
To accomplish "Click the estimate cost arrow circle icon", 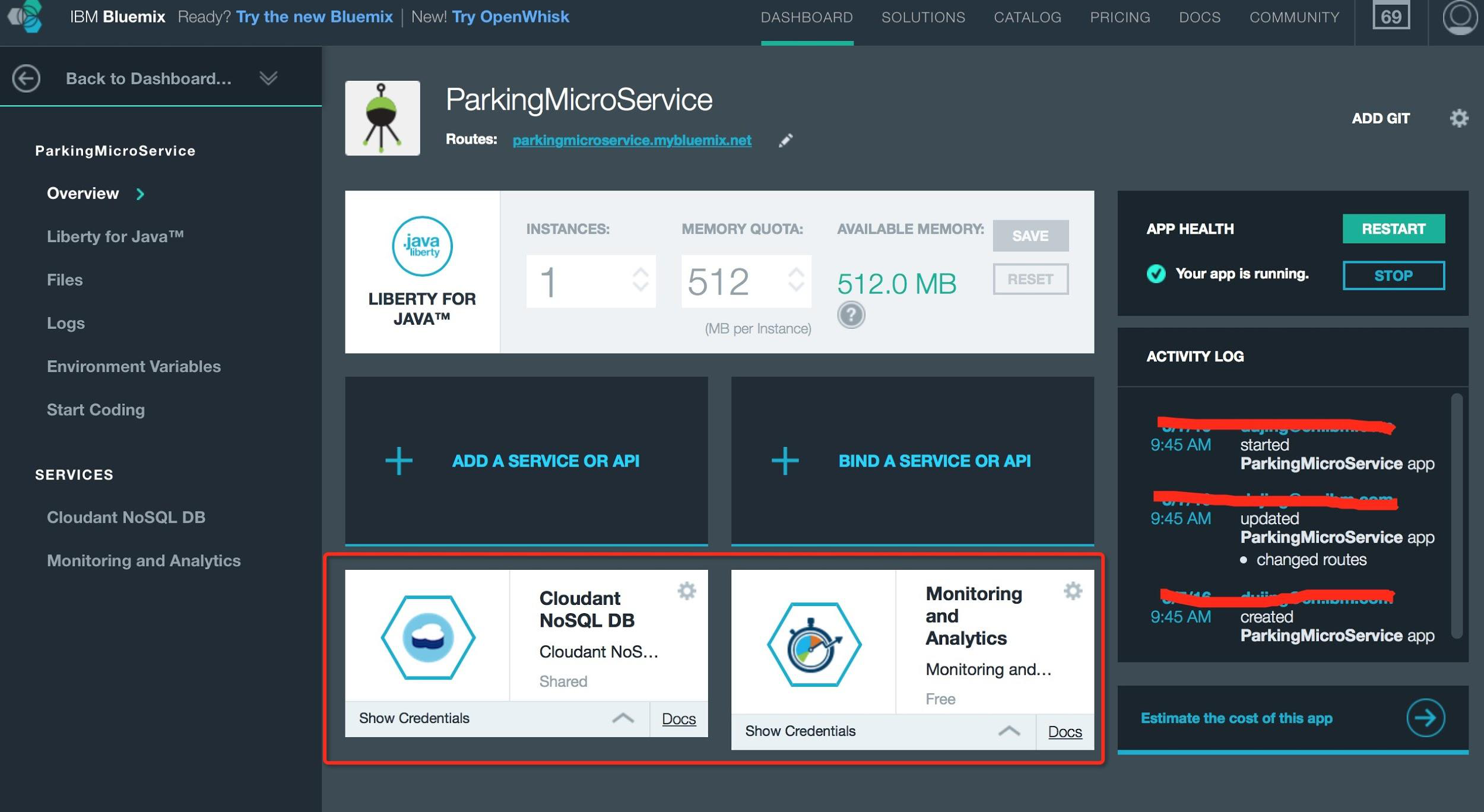I will tap(1425, 718).
